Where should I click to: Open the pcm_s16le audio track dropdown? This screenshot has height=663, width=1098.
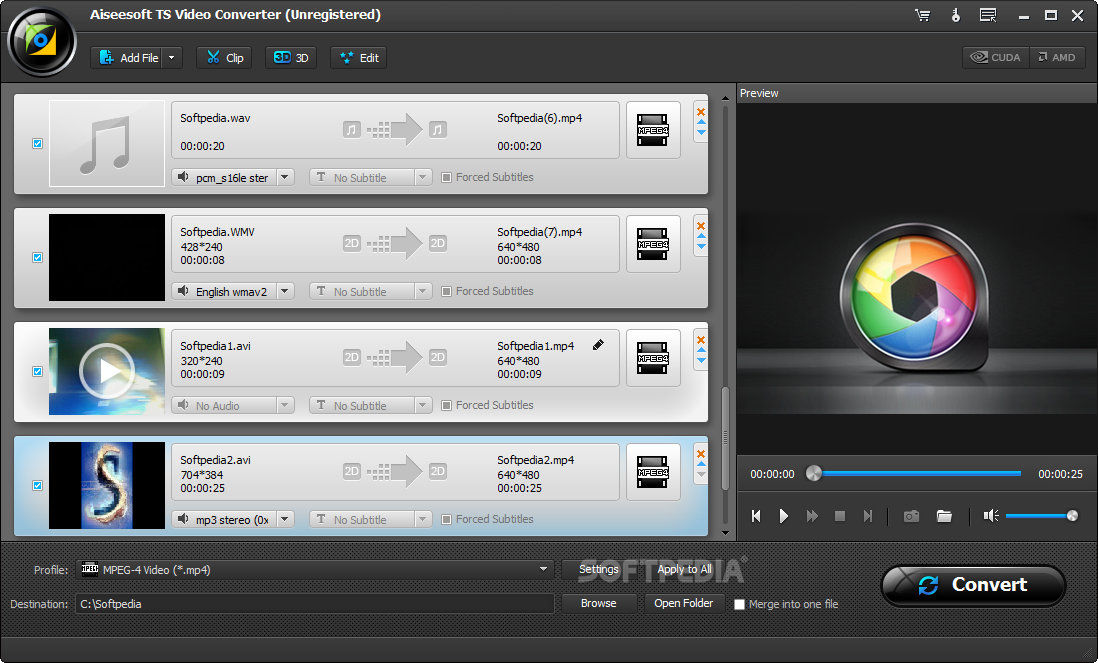click(284, 178)
